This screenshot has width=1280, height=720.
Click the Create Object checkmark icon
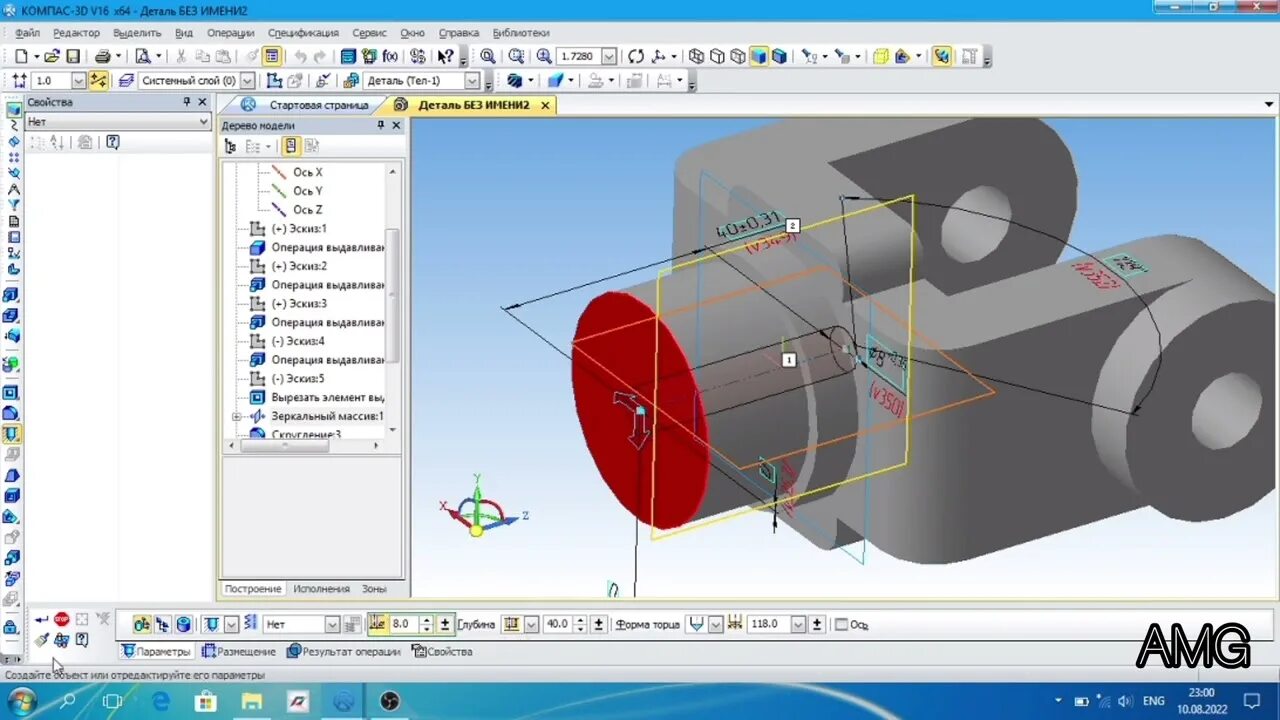(39, 618)
